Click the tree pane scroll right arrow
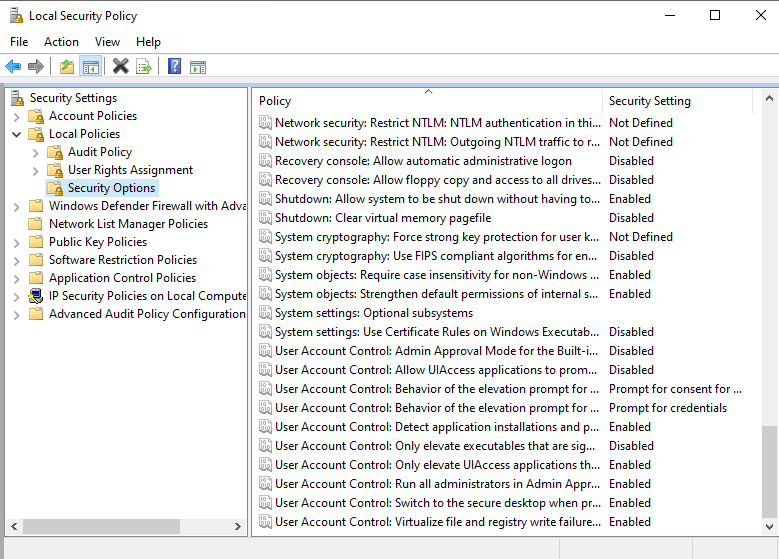 238,526
